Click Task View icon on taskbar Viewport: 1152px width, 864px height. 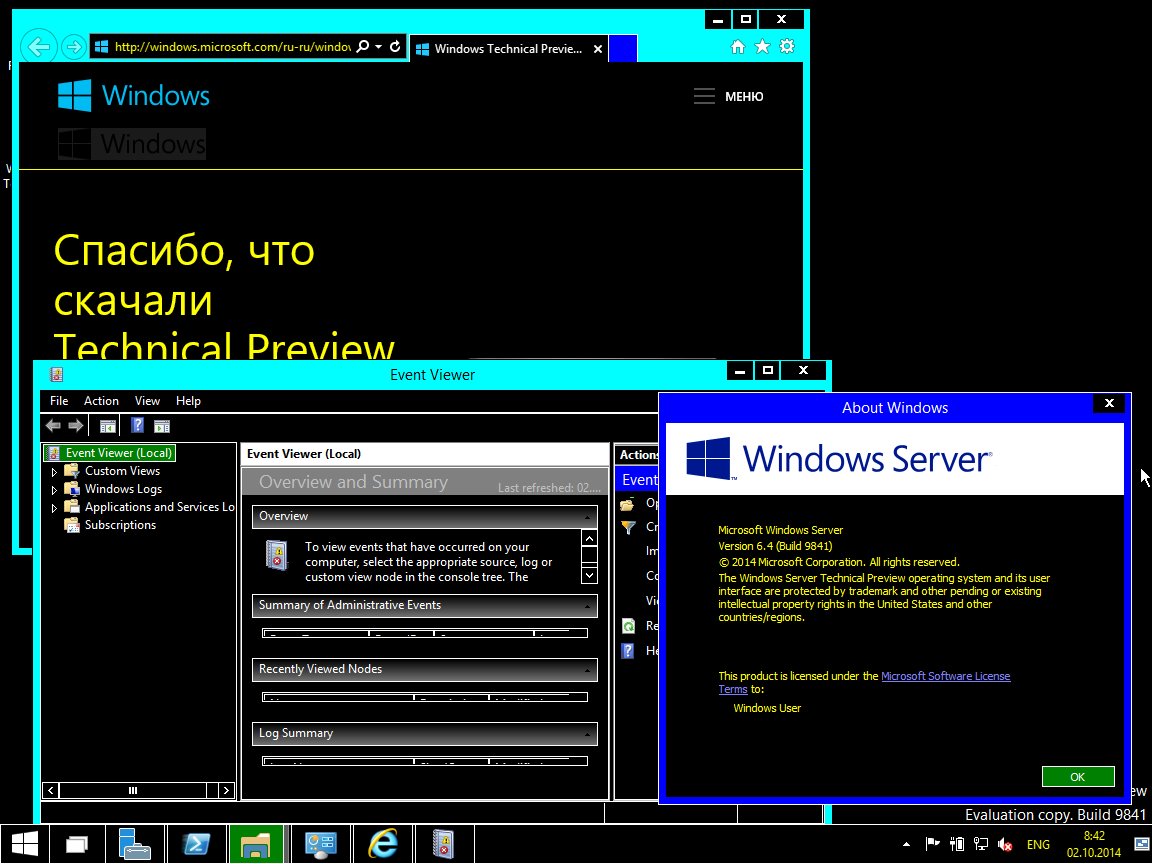click(76, 844)
